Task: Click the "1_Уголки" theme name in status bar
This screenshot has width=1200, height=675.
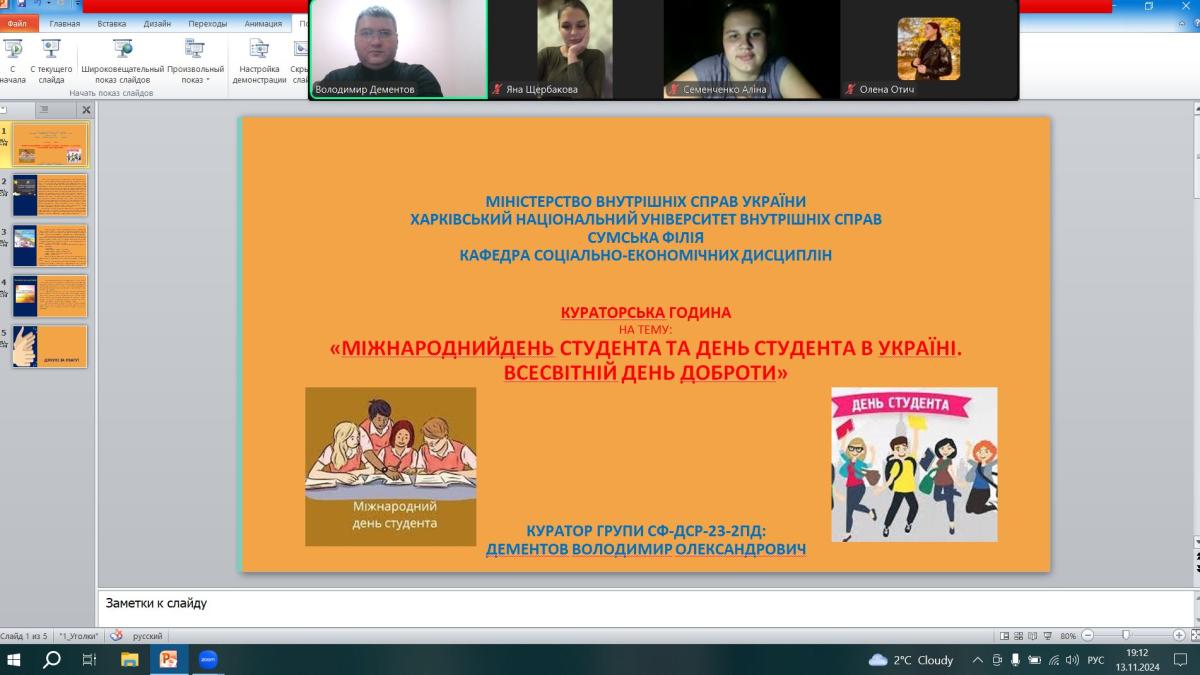Action: pyautogui.click(x=77, y=636)
